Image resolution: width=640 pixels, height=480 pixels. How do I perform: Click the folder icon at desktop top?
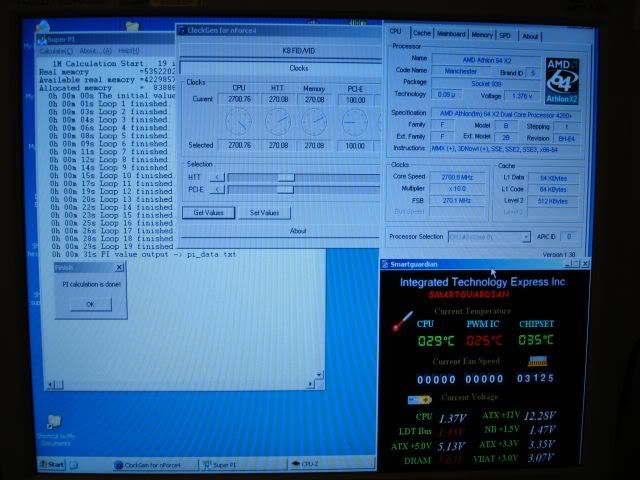[132, 27]
